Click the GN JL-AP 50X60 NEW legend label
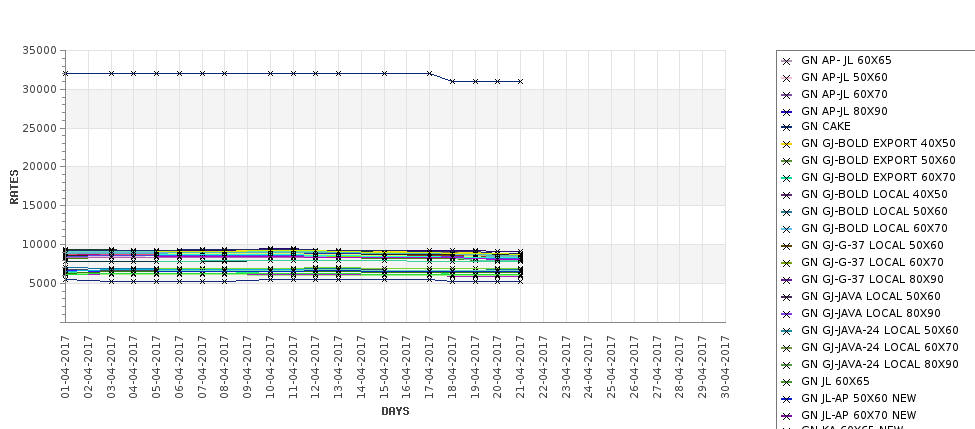 tap(858, 399)
